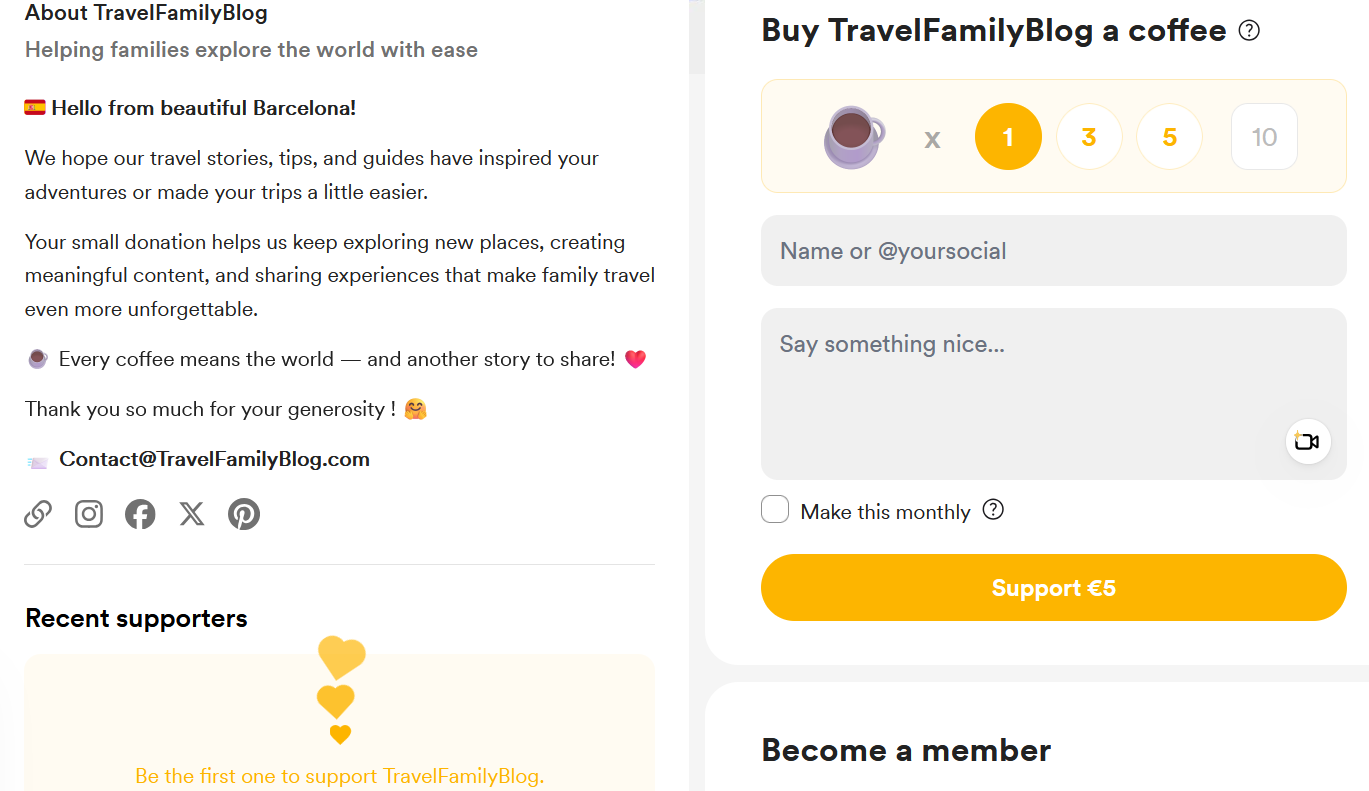Select 3 coffees amount
This screenshot has width=1369, height=791.
(x=1089, y=137)
